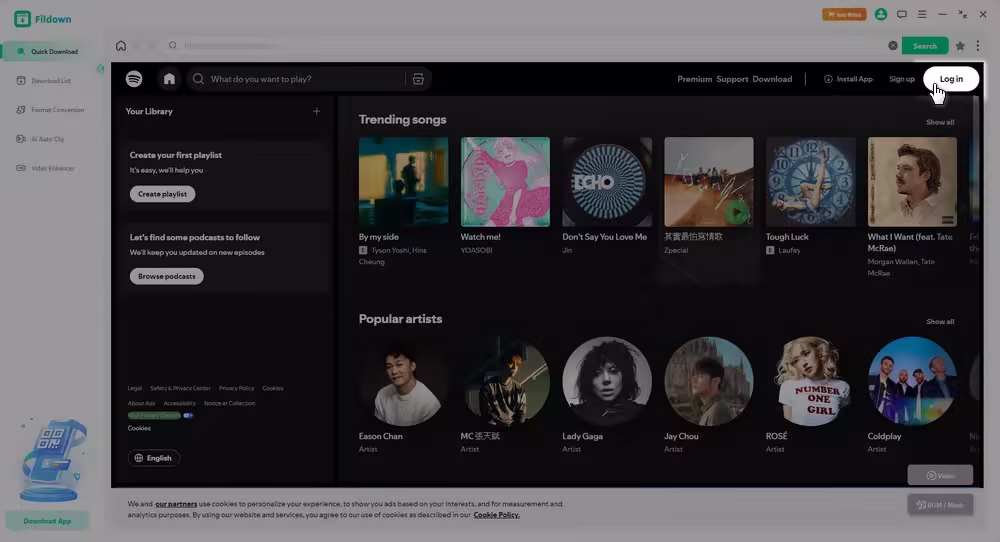
Task: Clear the address bar with X icon
Action: tap(893, 46)
